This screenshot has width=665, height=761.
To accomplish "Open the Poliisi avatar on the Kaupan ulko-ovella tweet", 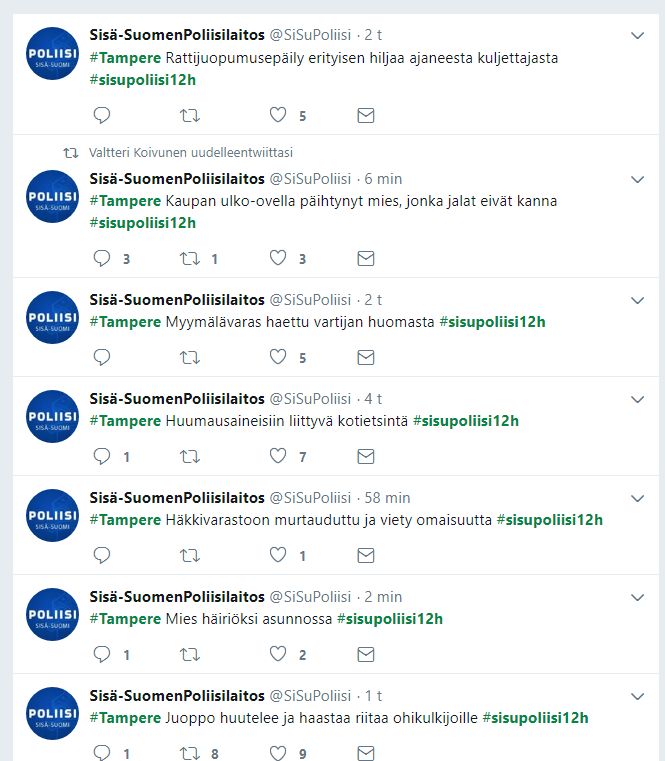I will pos(52,197).
